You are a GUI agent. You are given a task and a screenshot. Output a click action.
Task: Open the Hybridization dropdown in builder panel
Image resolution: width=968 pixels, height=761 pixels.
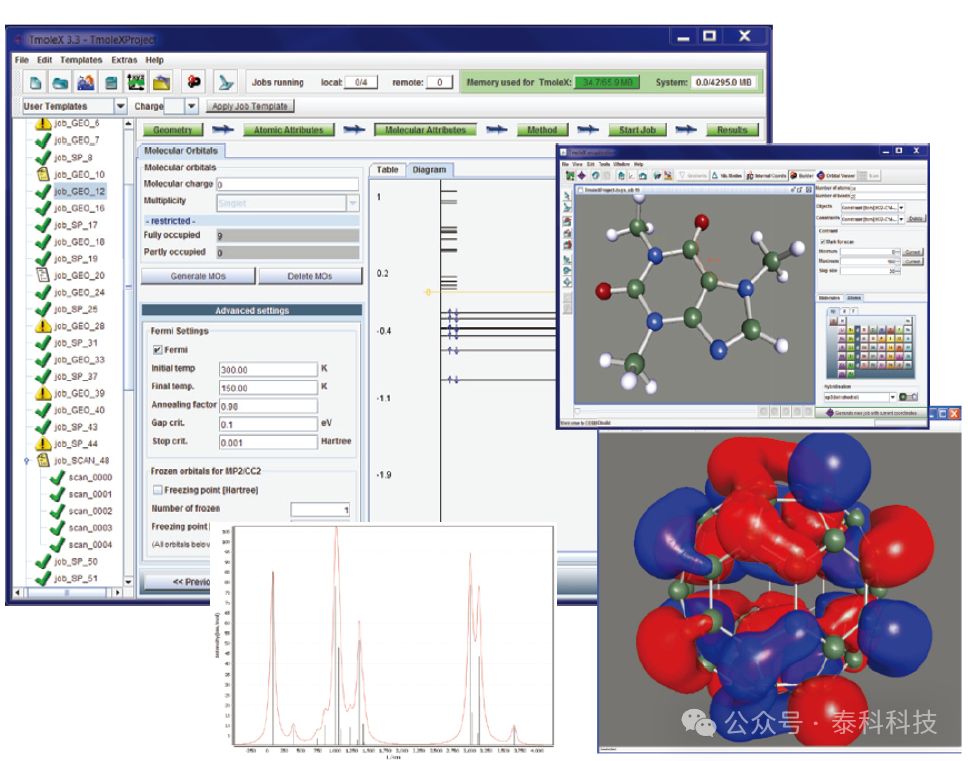click(x=893, y=397)
